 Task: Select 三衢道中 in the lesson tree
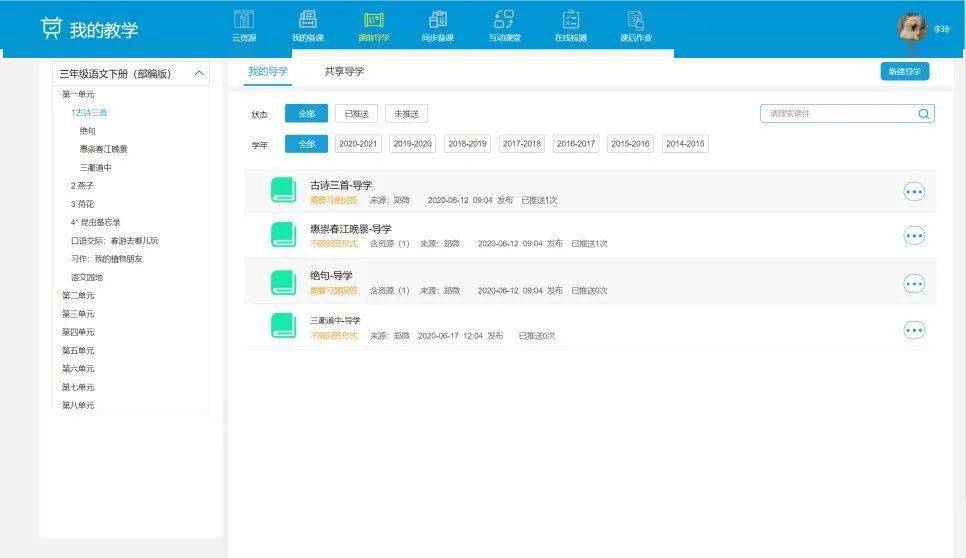(x=95, y=168)
